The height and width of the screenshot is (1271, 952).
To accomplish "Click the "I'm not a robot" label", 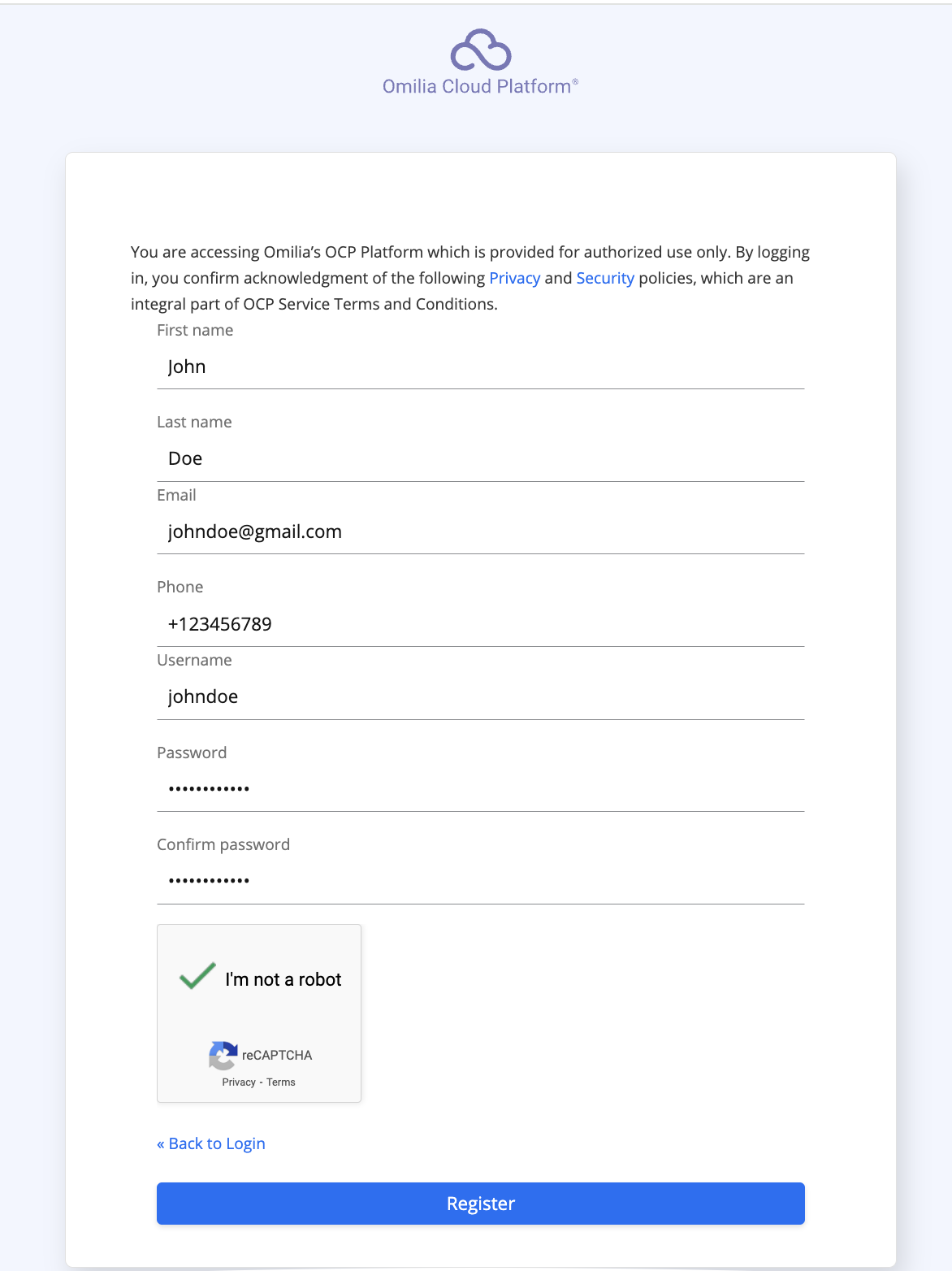I will [x=283, y=979].
